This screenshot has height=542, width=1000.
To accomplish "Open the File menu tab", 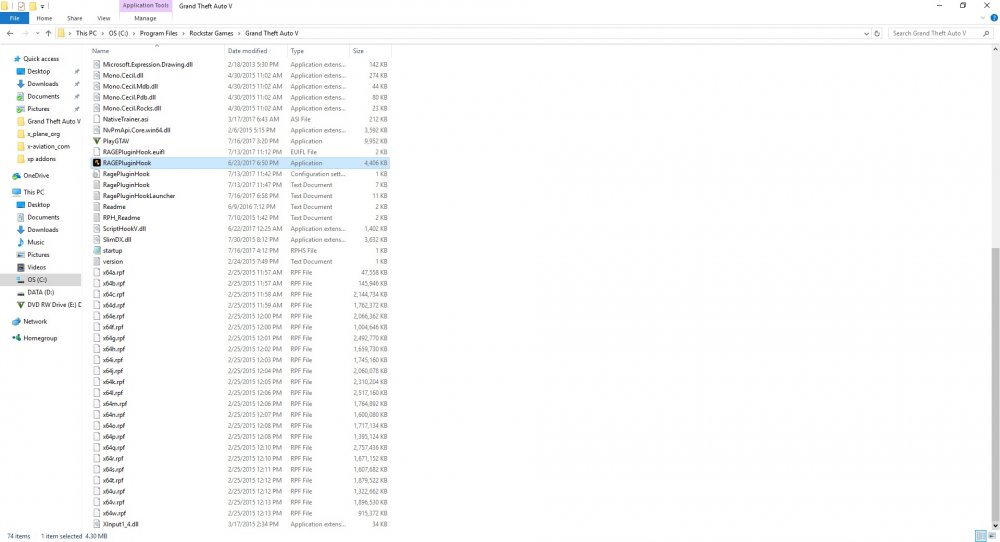I will coord(14,18).
